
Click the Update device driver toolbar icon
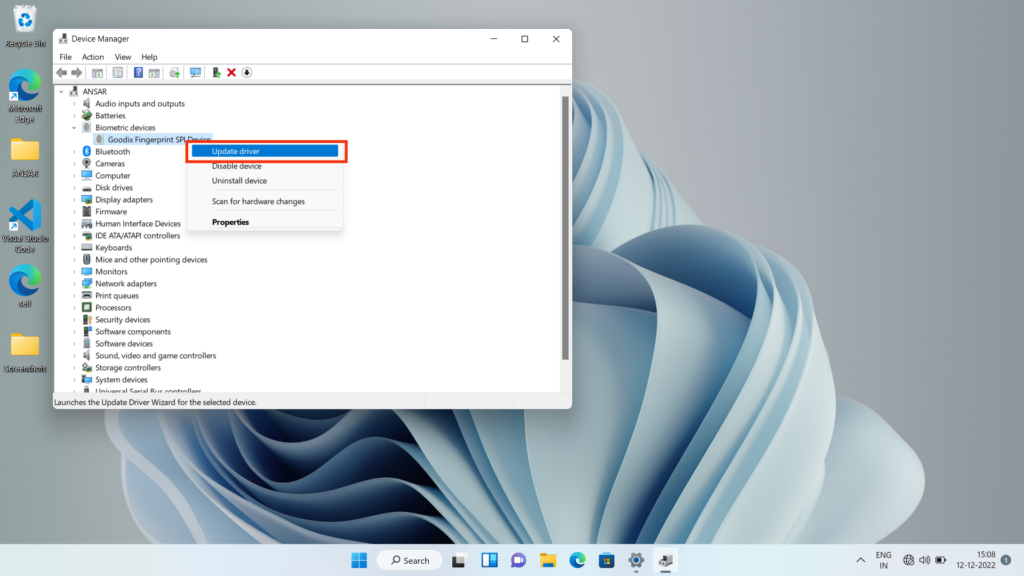(x=174, y=72)
